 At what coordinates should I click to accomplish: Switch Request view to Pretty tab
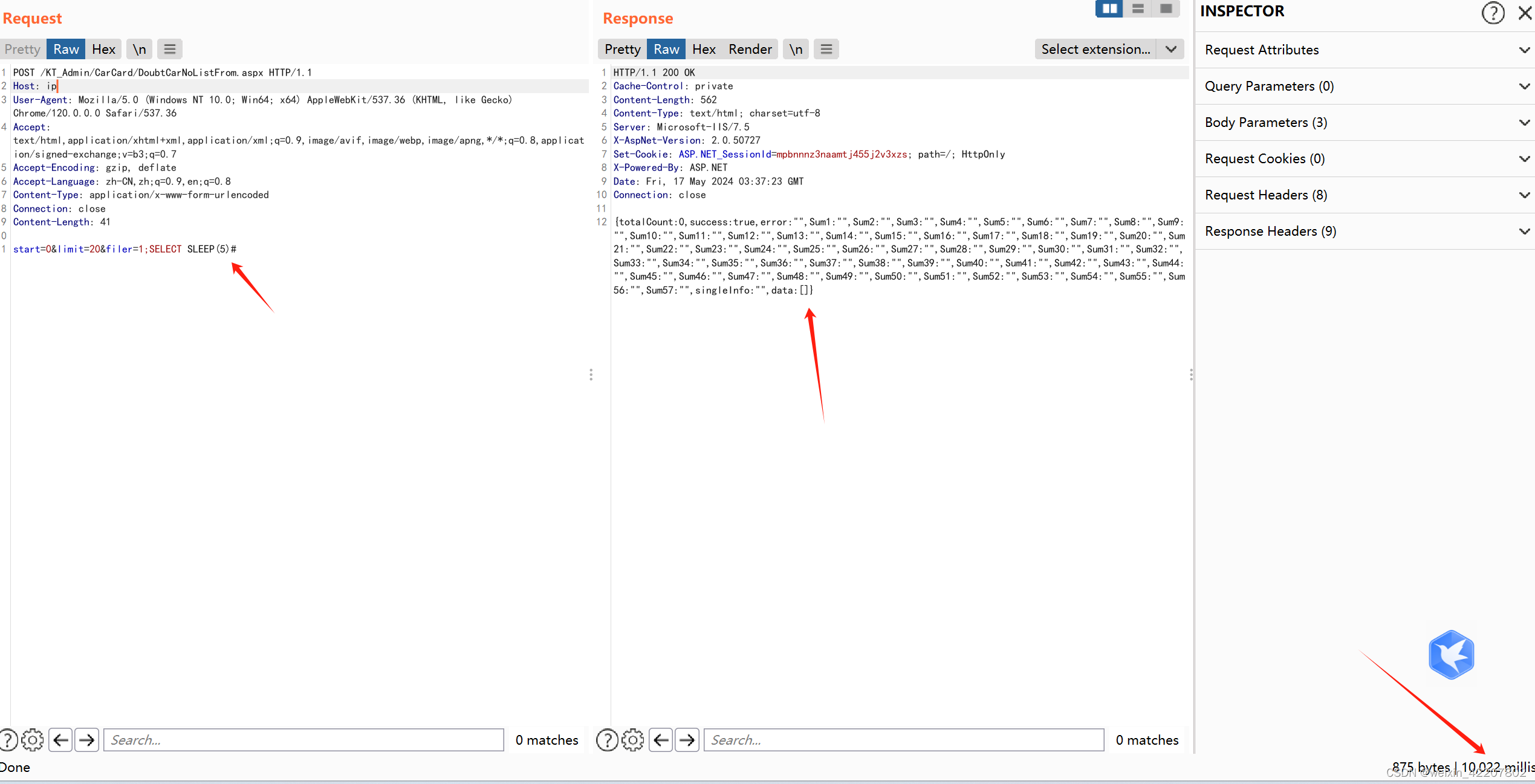click(22, 49)
